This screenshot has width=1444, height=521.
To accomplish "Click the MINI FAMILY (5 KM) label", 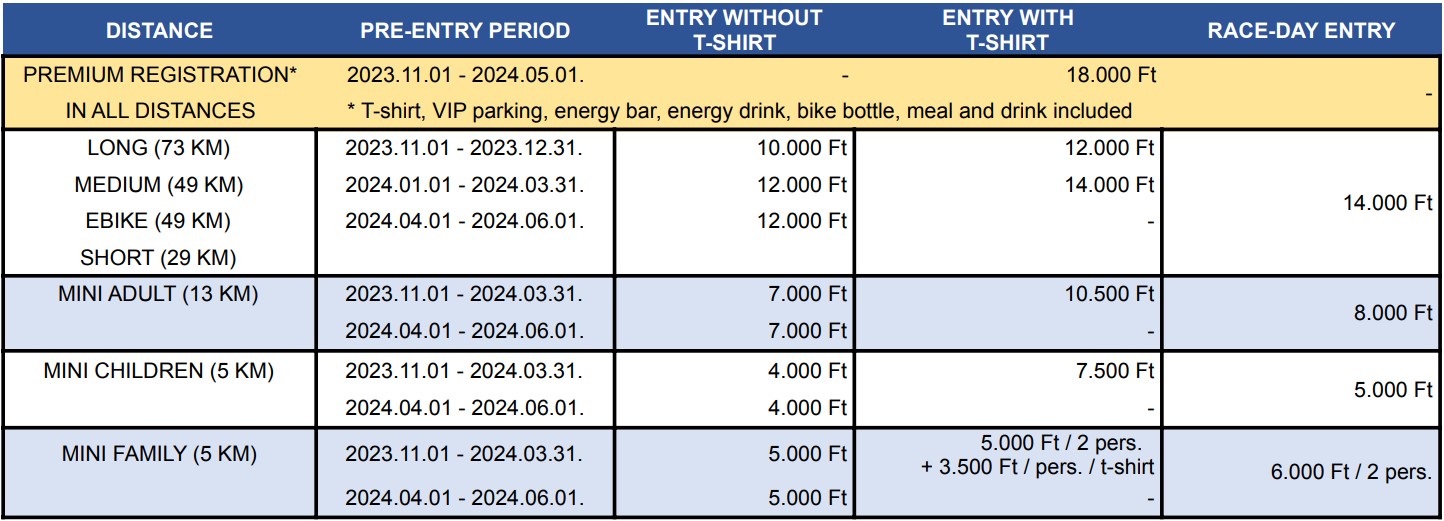I will pos(159,454).
